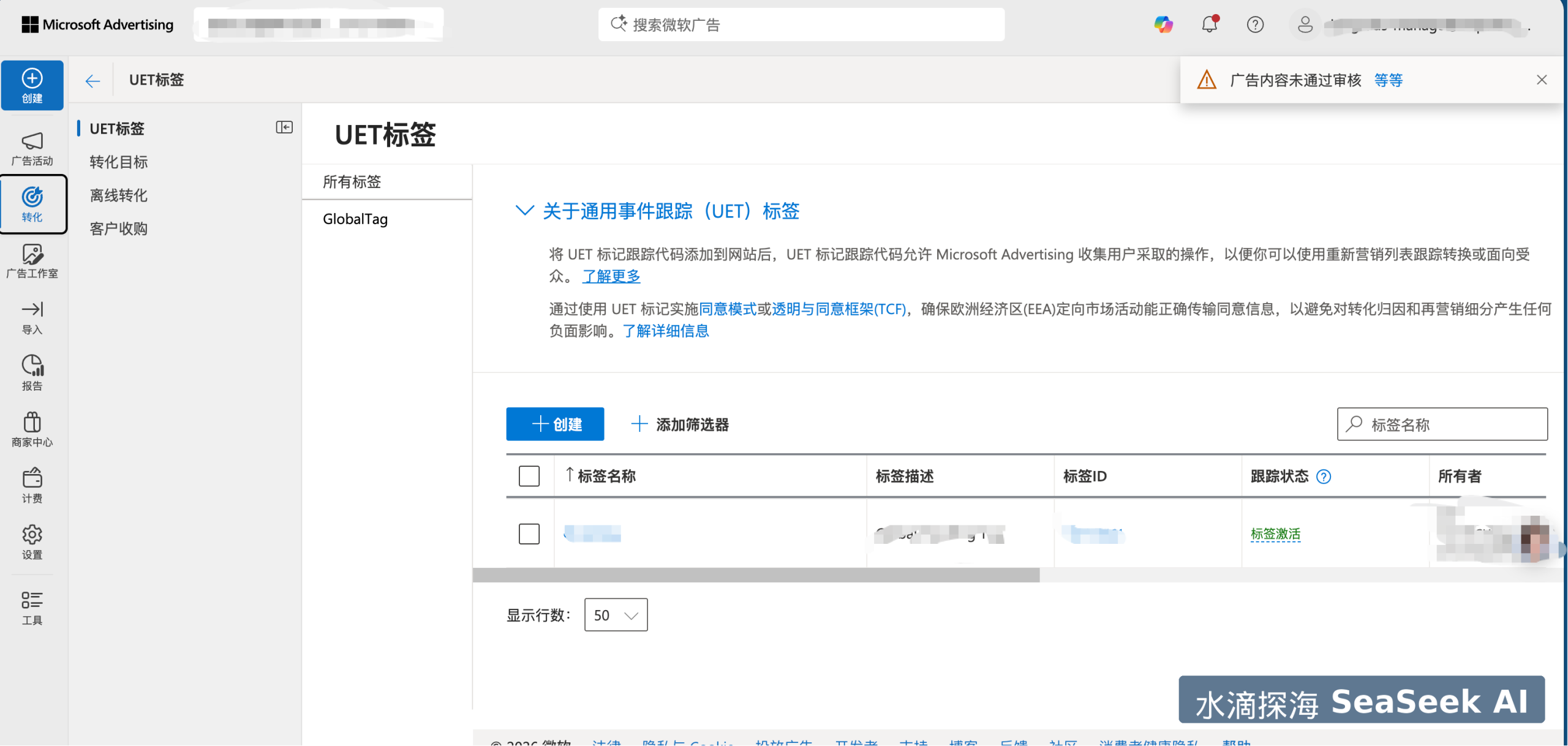Screen dimensions: 1568x746
Task: Open the 报告 section
Action: pyautogui.click(x=32, y=371)
